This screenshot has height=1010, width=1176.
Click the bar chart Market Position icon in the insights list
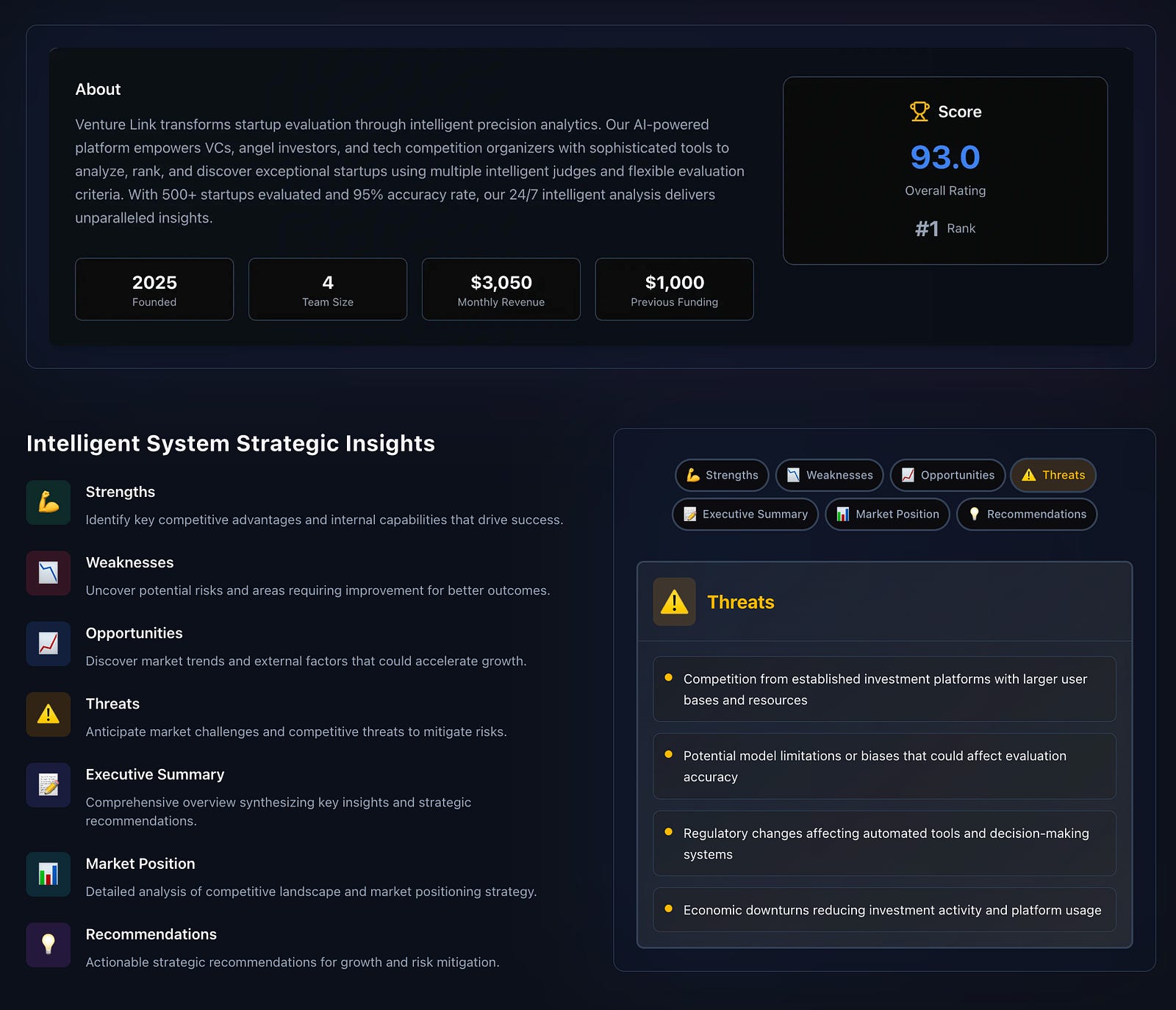point(49,874)
